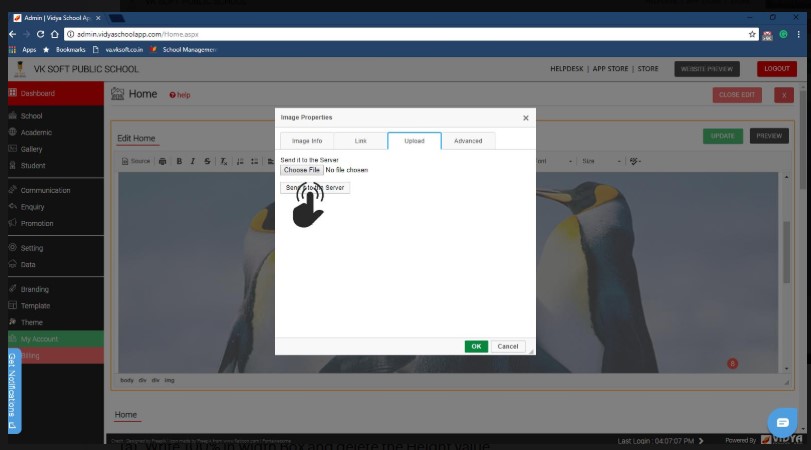
Task: Open the Advanced tab
Action: click(468, 141)
